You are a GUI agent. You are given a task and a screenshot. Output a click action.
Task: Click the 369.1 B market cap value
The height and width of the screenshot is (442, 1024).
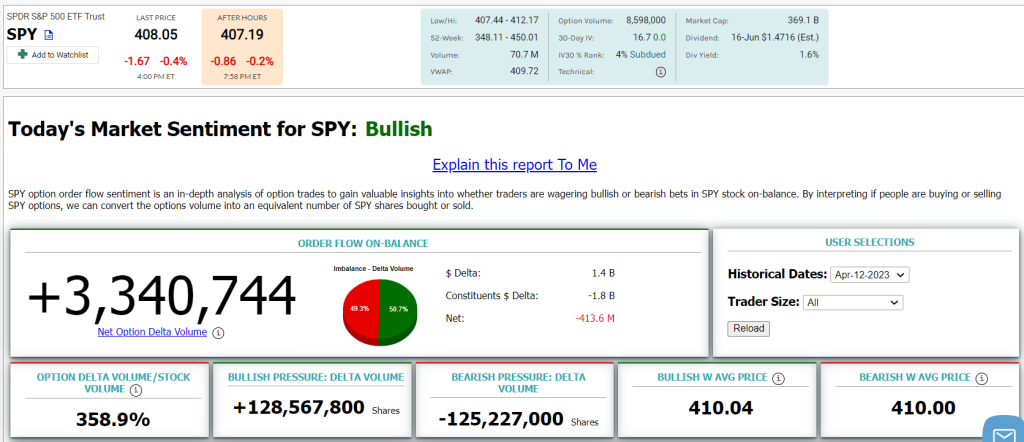(x=803, y=21)
